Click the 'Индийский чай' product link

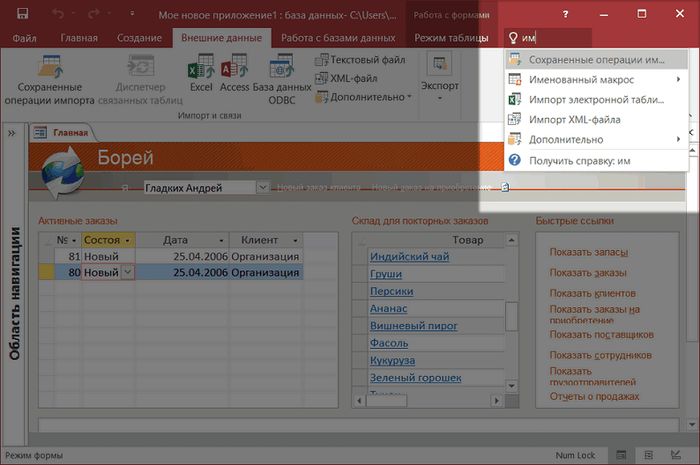click(x=409, y=257)
